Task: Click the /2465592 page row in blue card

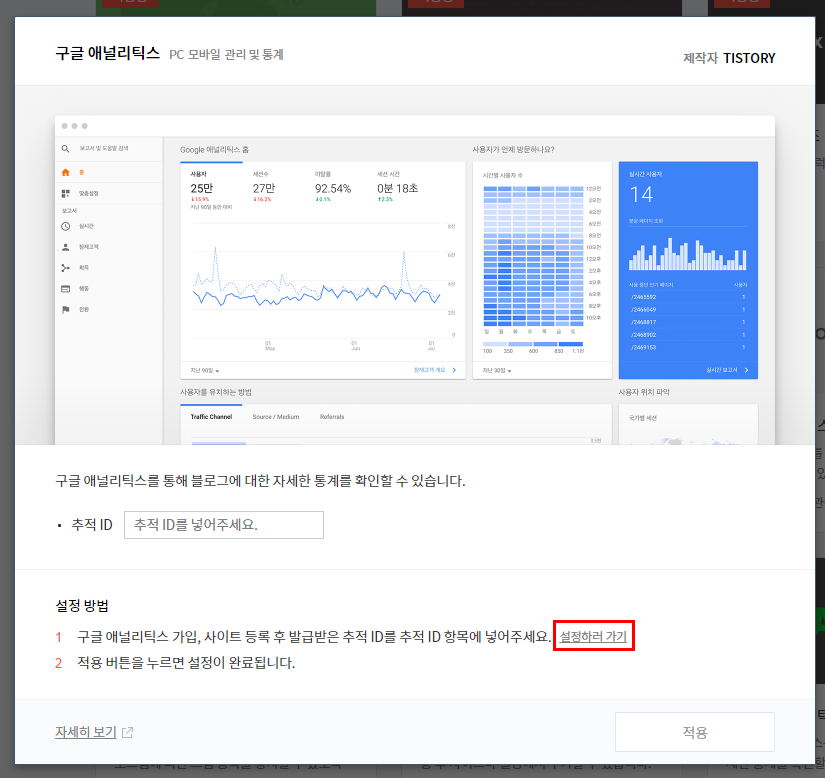Action: pyautogui.click(x=688, y=297)
